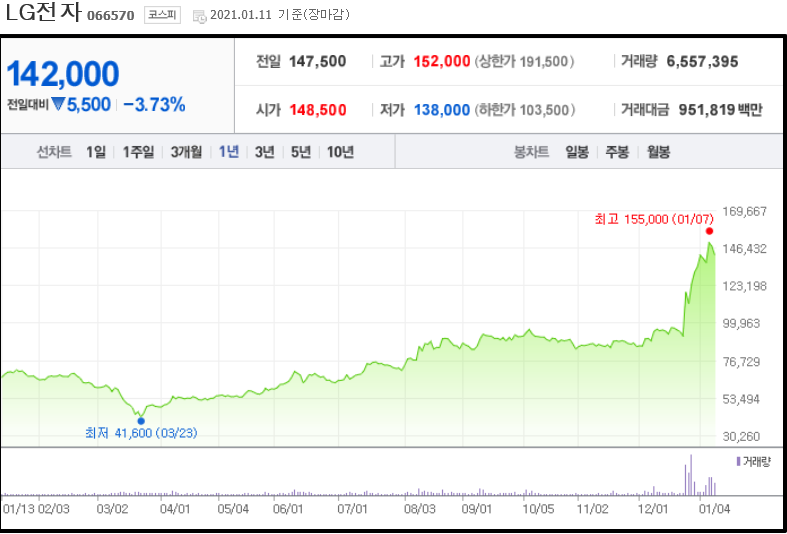Select the 5년 chart range

(301, 152)
